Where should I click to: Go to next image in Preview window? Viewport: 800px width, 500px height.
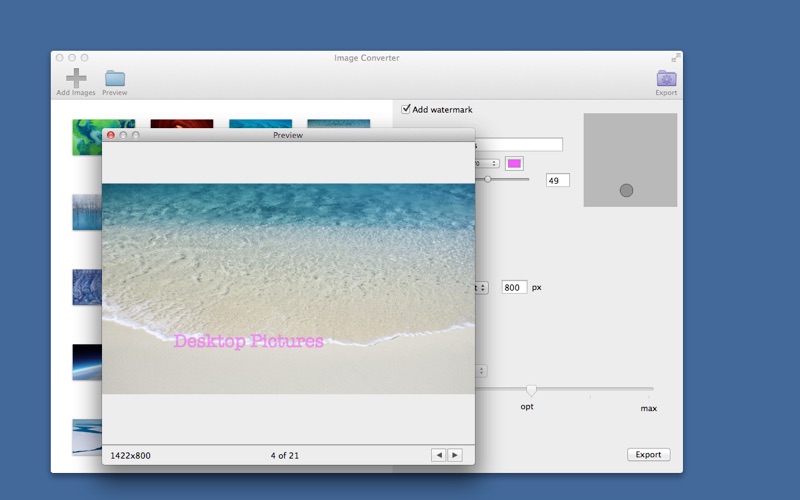pos(455,455)
